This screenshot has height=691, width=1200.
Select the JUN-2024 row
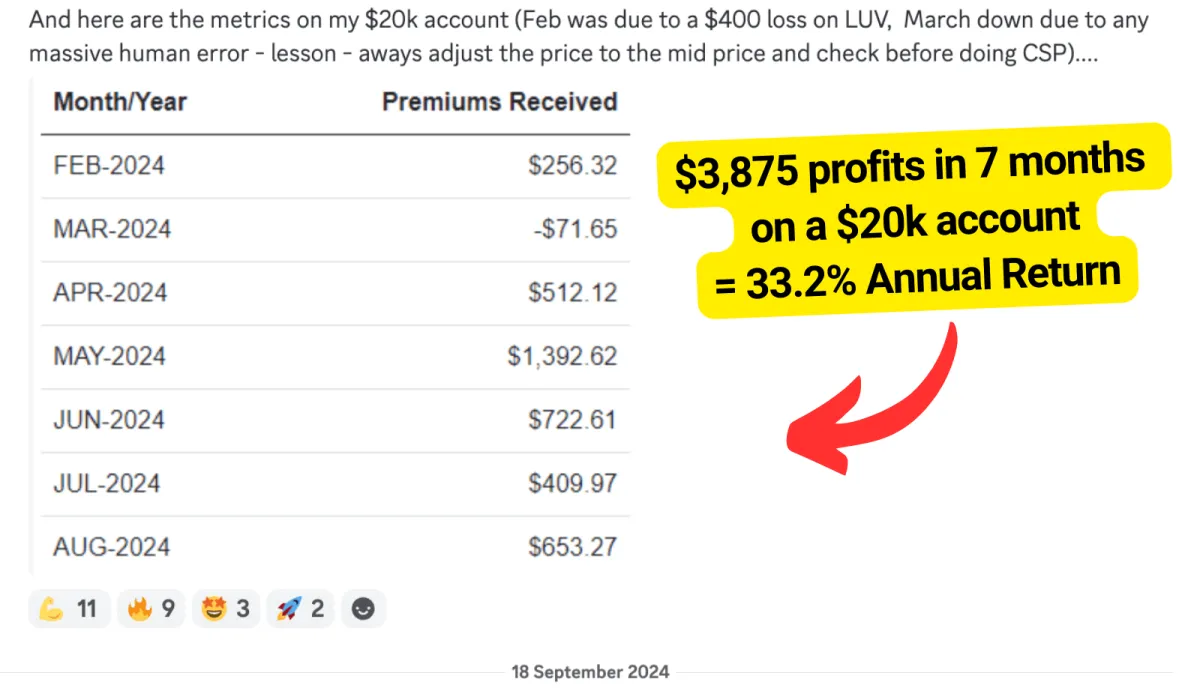pos(335,420)
